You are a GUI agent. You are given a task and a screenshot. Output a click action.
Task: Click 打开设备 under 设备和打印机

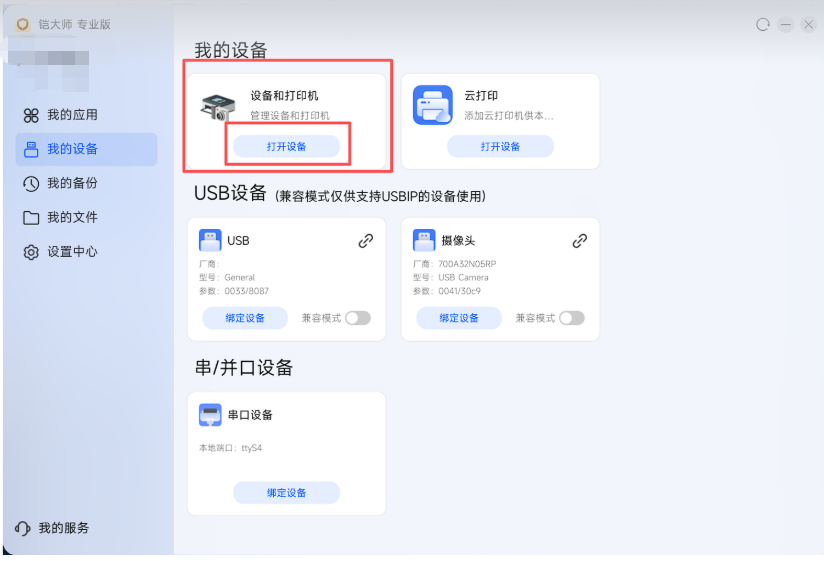(286, 147)
